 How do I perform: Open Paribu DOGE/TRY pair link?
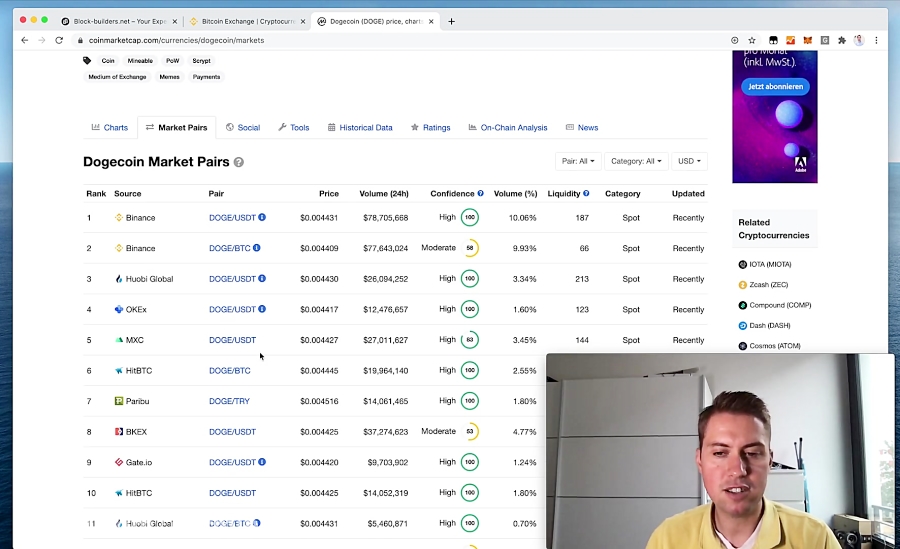coord(230,401)
